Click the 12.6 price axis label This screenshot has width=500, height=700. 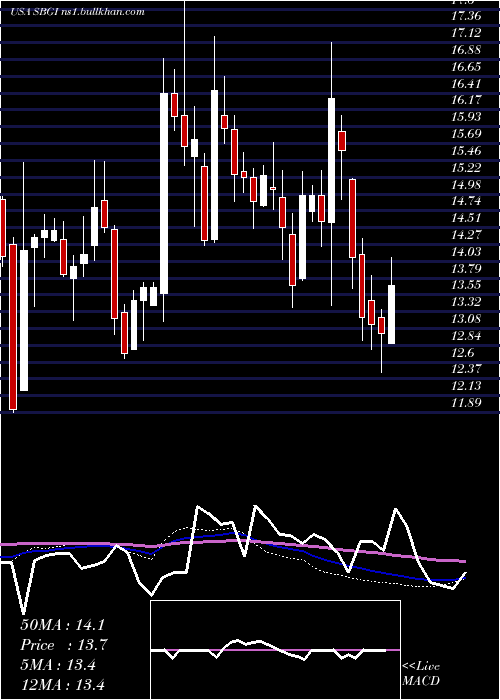tap(462, 353)
